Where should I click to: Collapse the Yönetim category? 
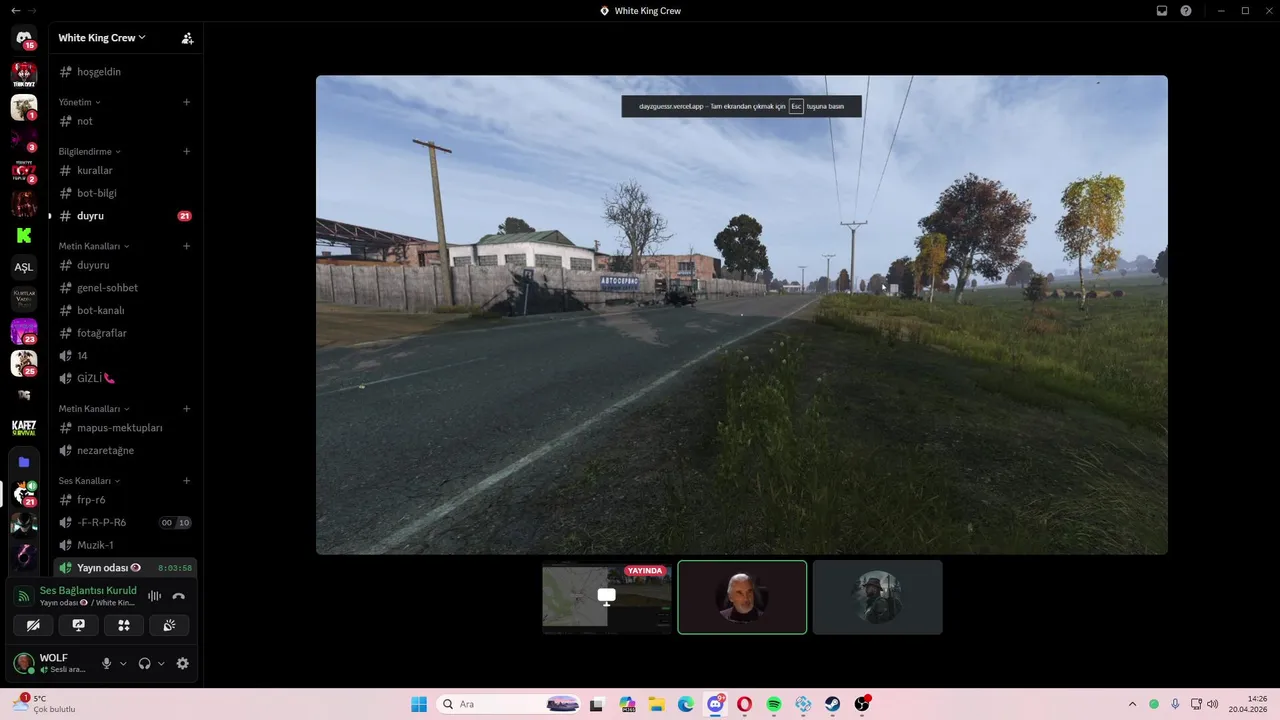pyautogui.click(x=79, y=102)
